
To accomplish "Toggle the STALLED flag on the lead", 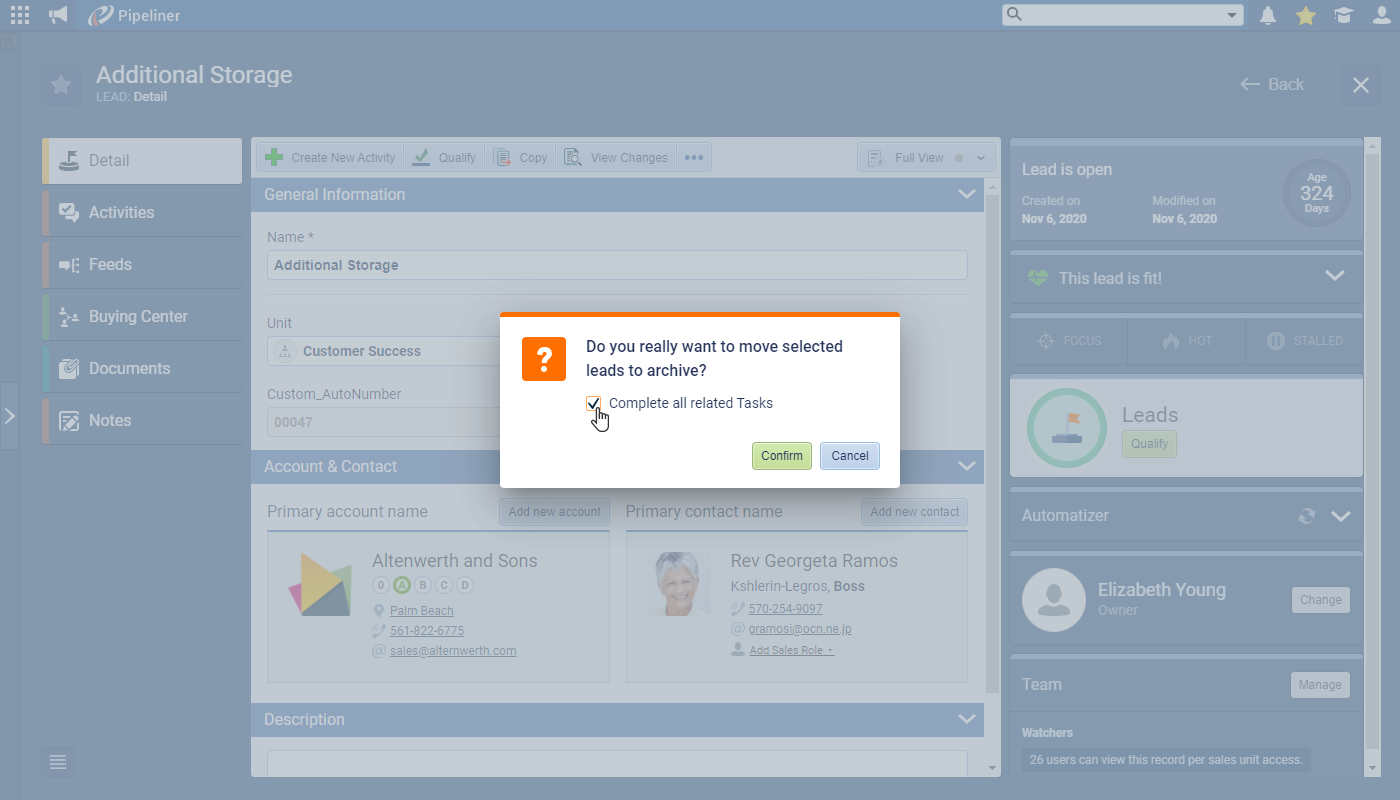I will tap(1304, 341).
